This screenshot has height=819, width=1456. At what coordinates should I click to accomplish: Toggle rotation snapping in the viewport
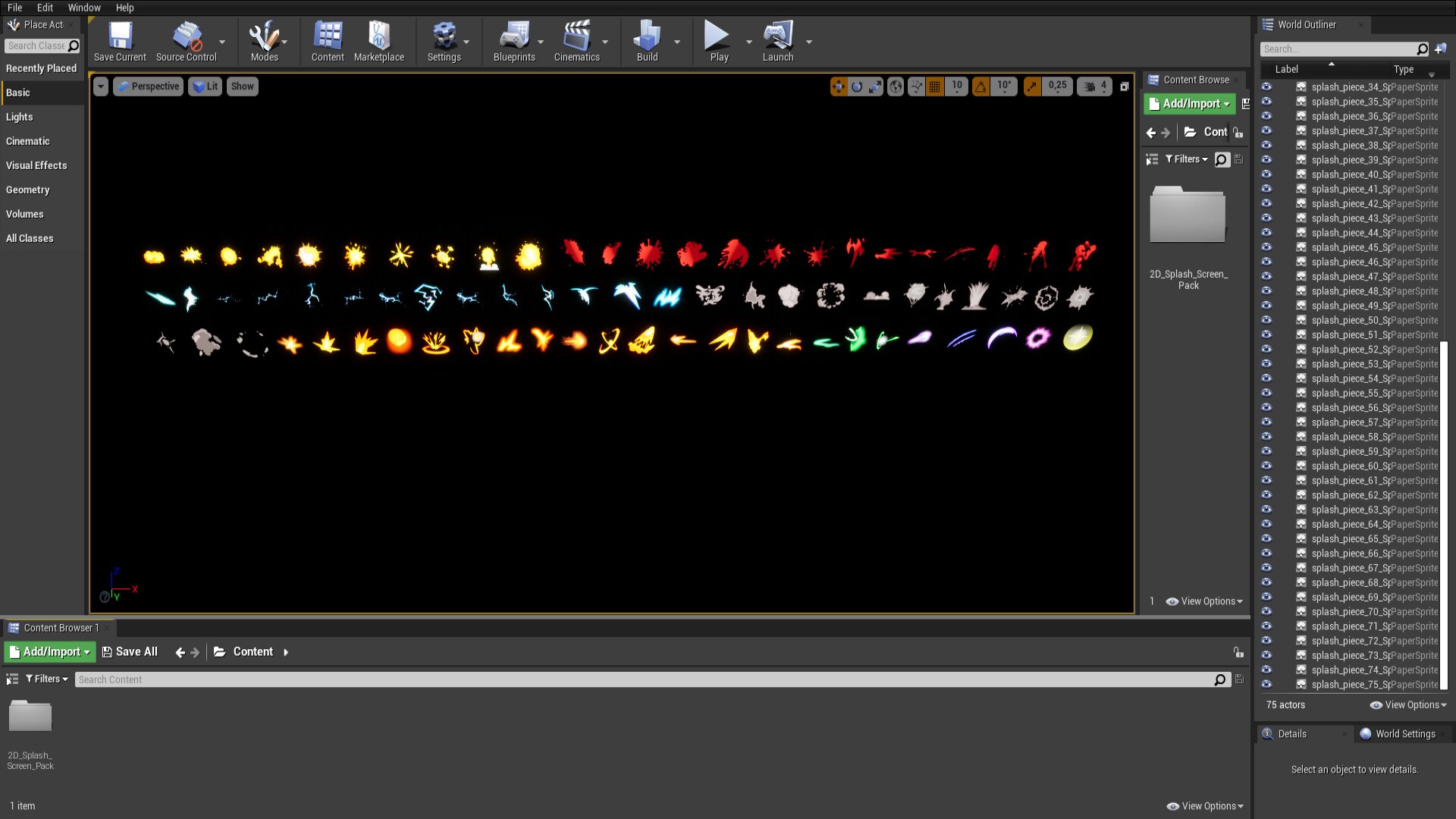tap(981, 86)
